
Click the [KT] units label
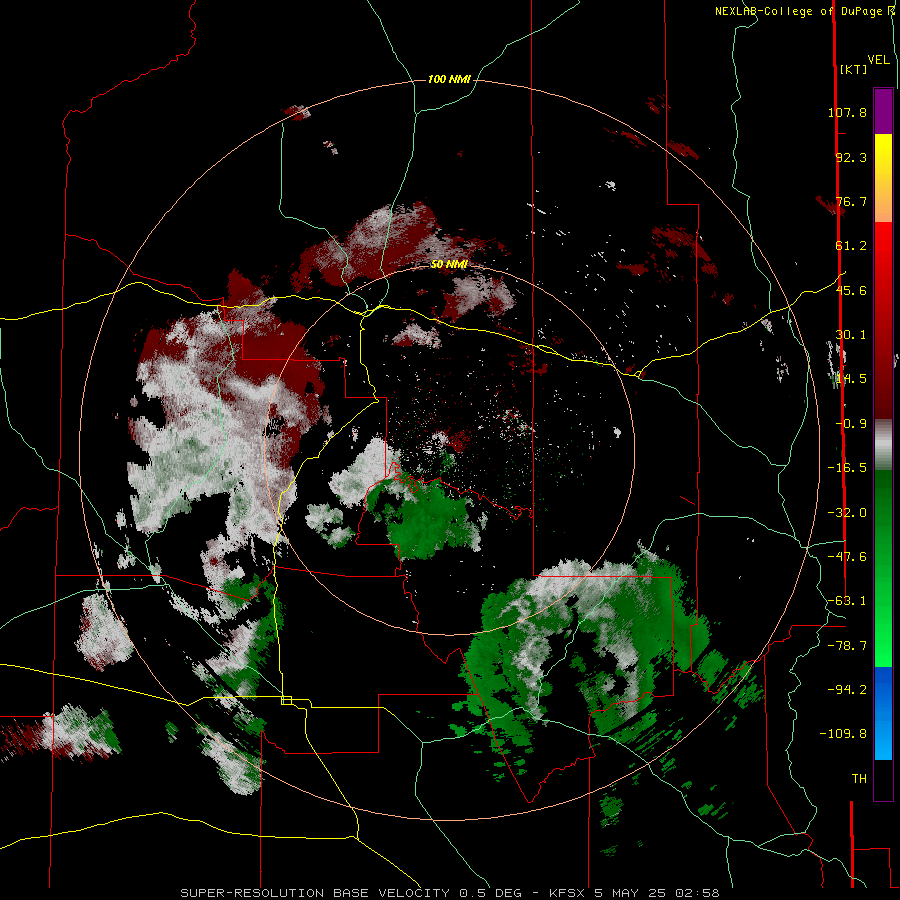pyautogui.click(x=854, y=69)
